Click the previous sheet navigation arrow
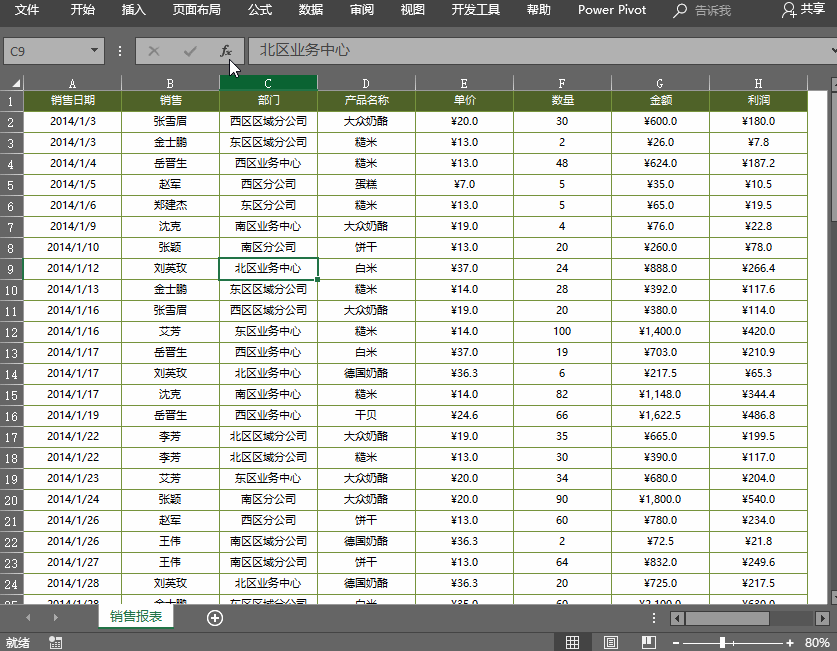Image resolution: width=837 pixels, height=651 pixels. (x=28, y=618)
